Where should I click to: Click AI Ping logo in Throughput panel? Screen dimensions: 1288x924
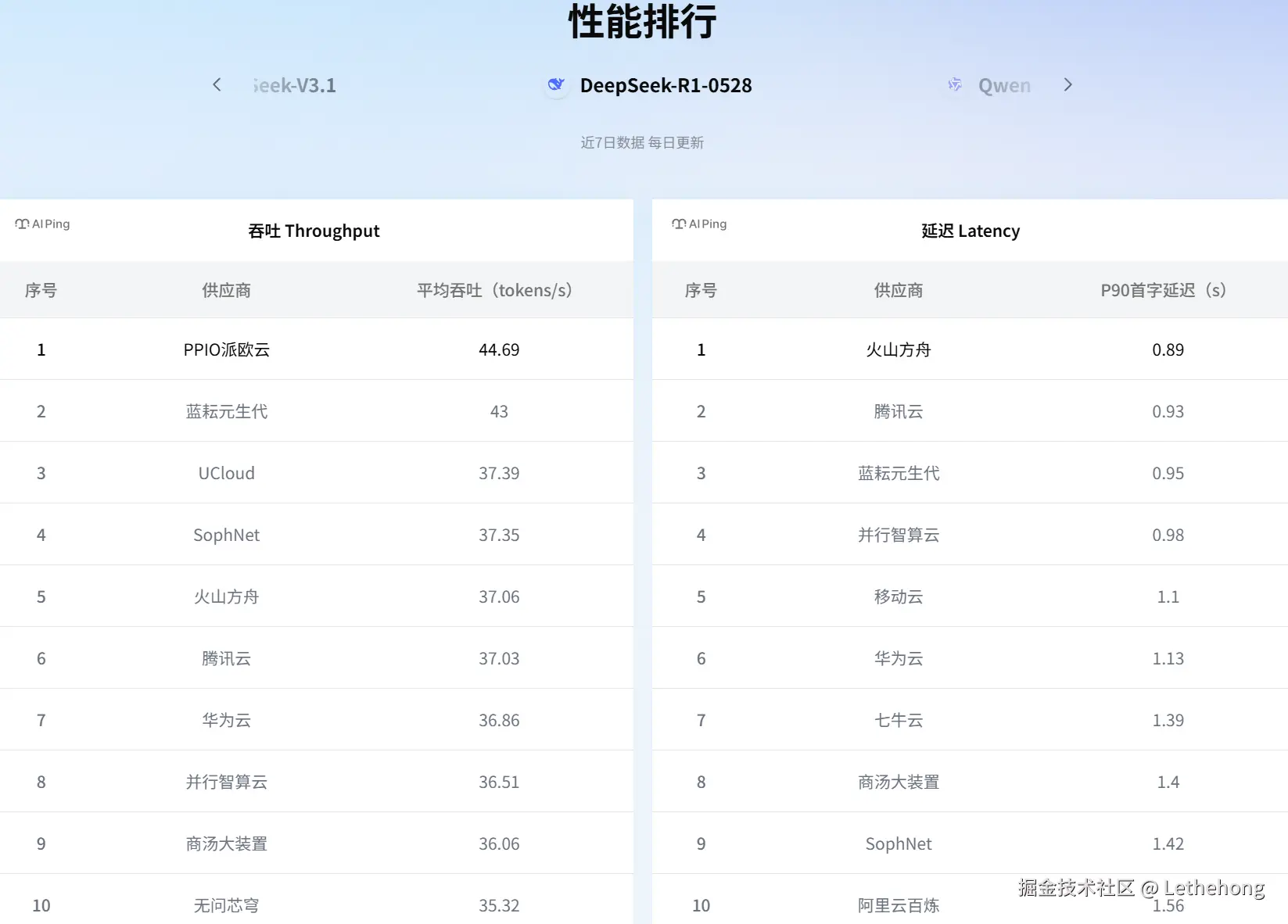[42, 224]
